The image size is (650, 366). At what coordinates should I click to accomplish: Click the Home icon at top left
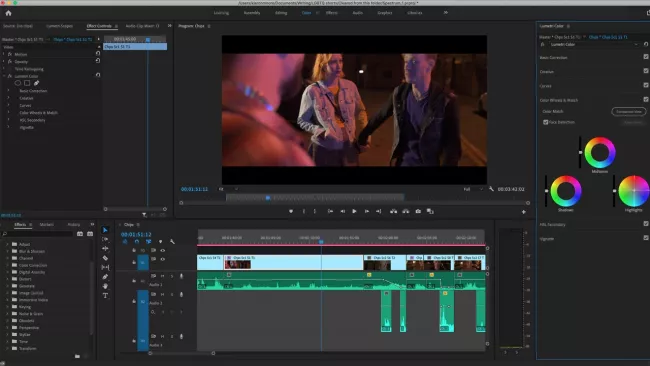point(8,13)
